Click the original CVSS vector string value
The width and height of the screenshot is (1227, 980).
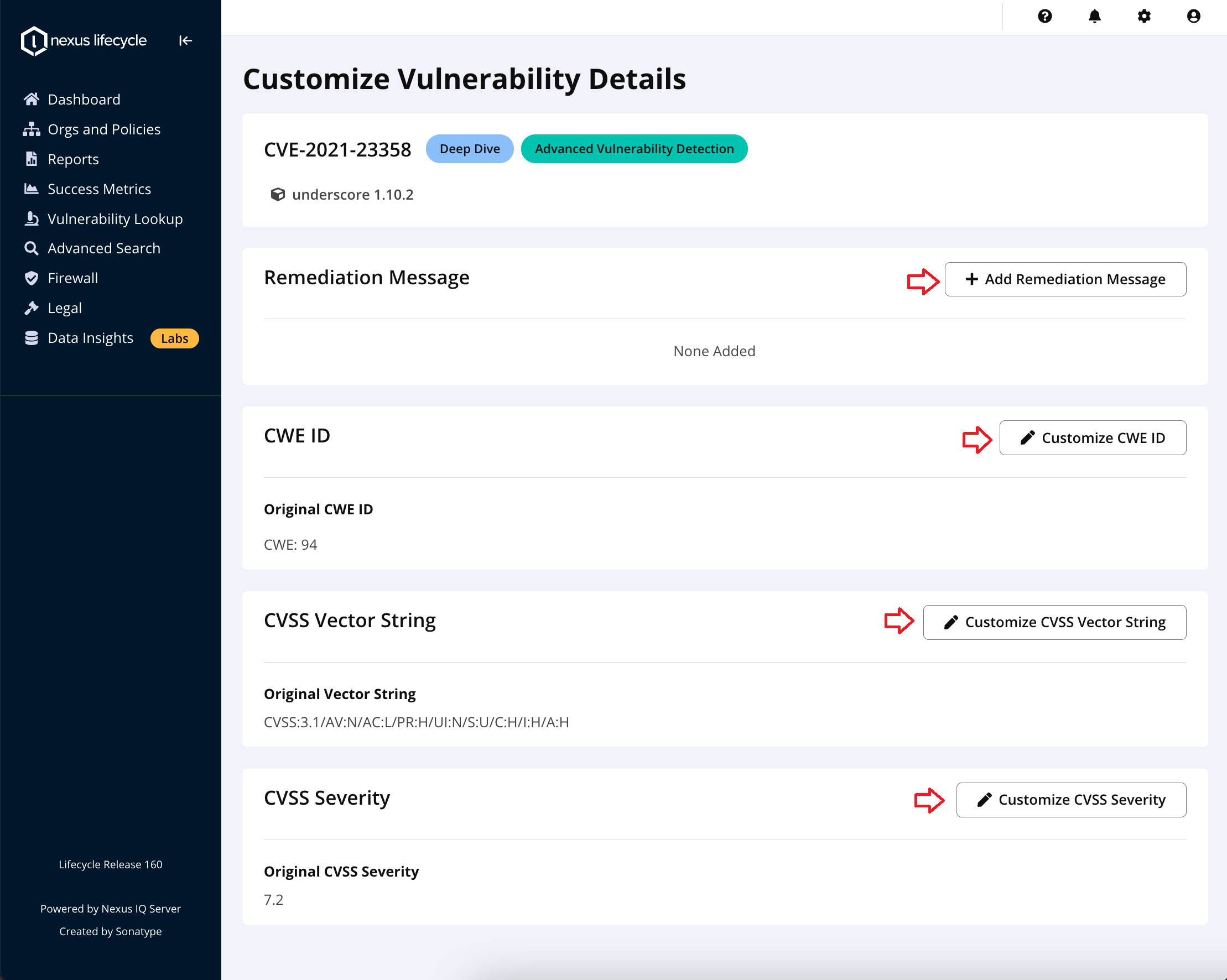416,722
